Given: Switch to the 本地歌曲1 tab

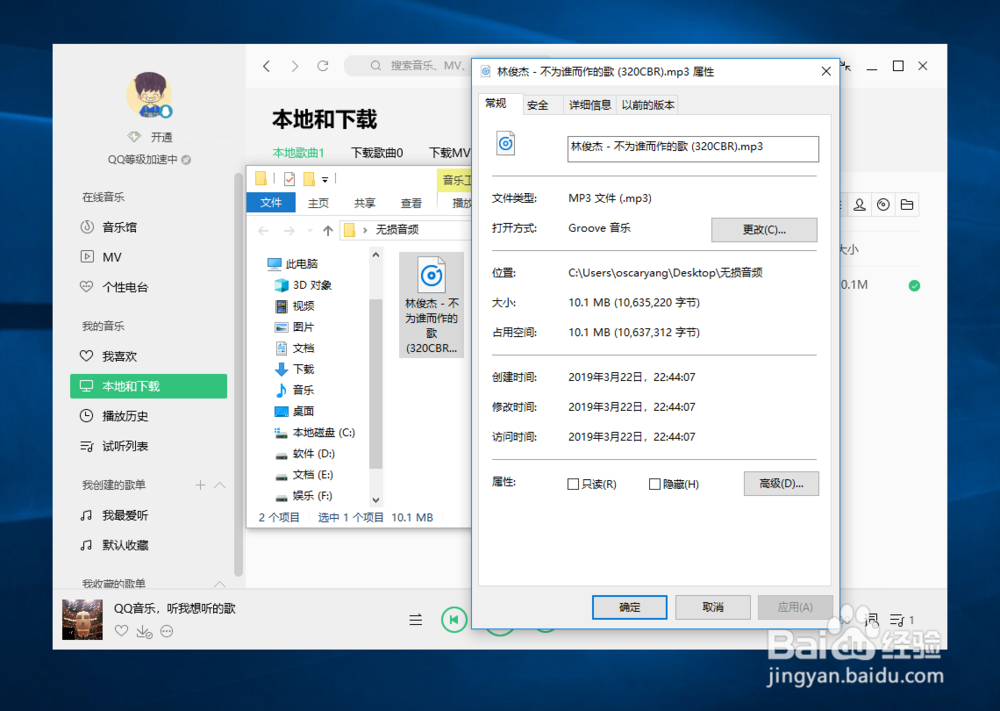Looking at the screenshot, I should (298, 152).
